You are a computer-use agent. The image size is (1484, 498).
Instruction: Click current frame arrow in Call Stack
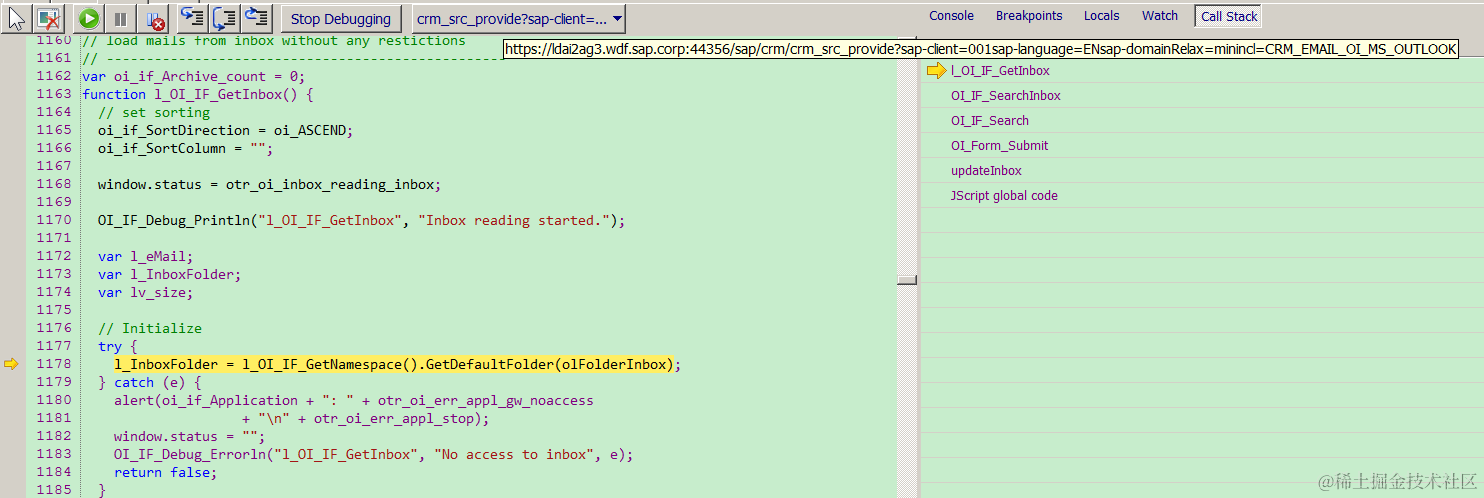point(937,71)
